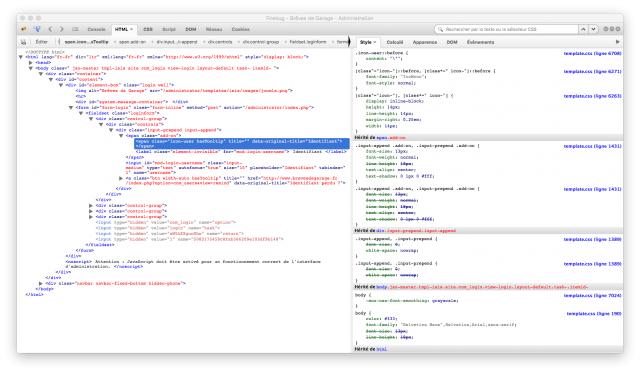Click the search magnifier icon

pyautogui.click(x=440, y=29)
